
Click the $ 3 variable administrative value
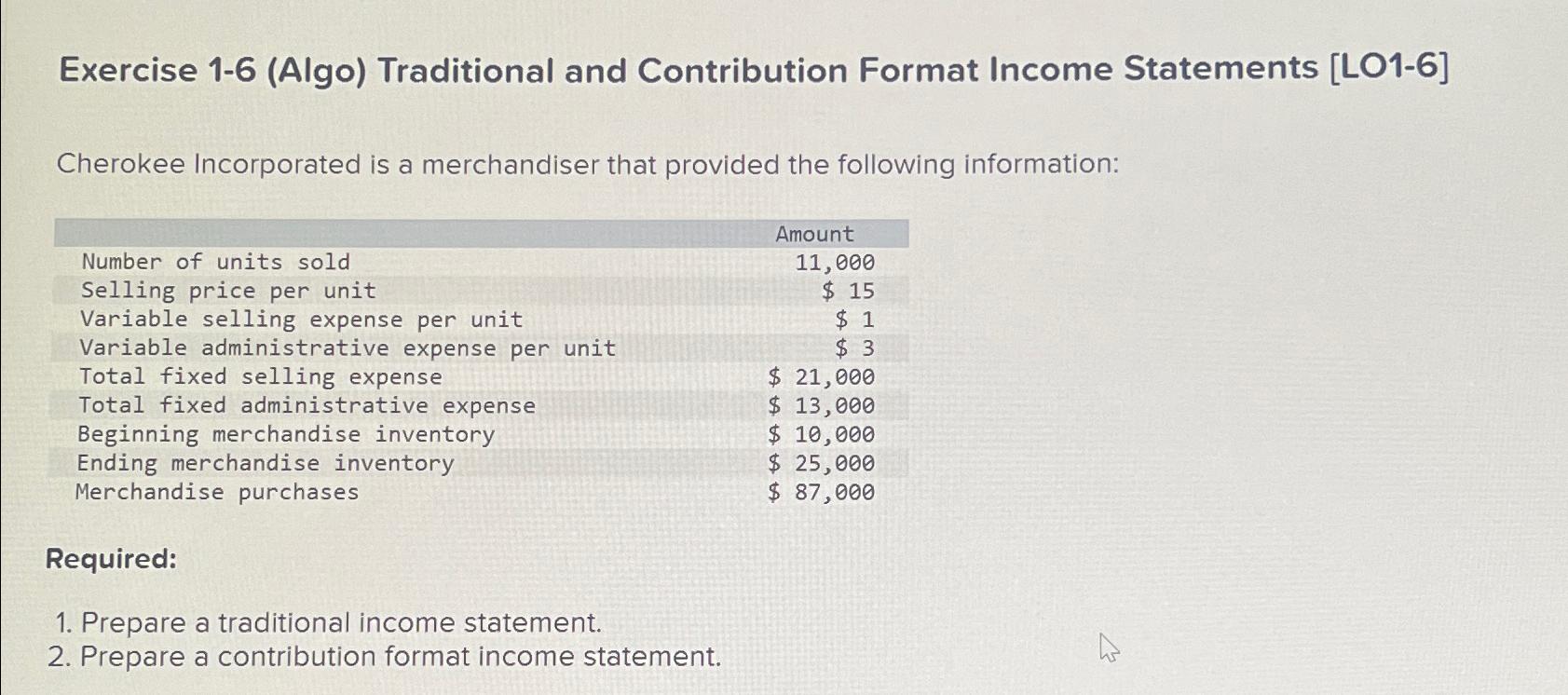854,349
